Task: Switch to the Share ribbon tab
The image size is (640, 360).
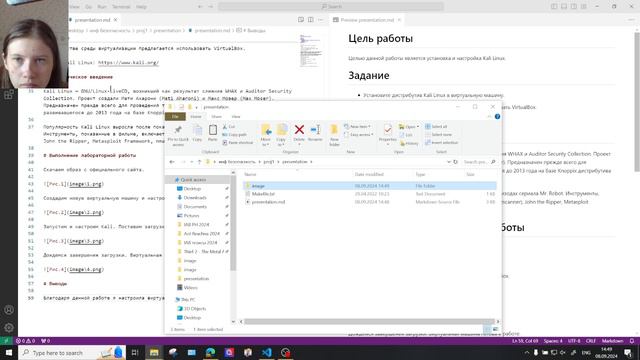Action: coord(216,117)
